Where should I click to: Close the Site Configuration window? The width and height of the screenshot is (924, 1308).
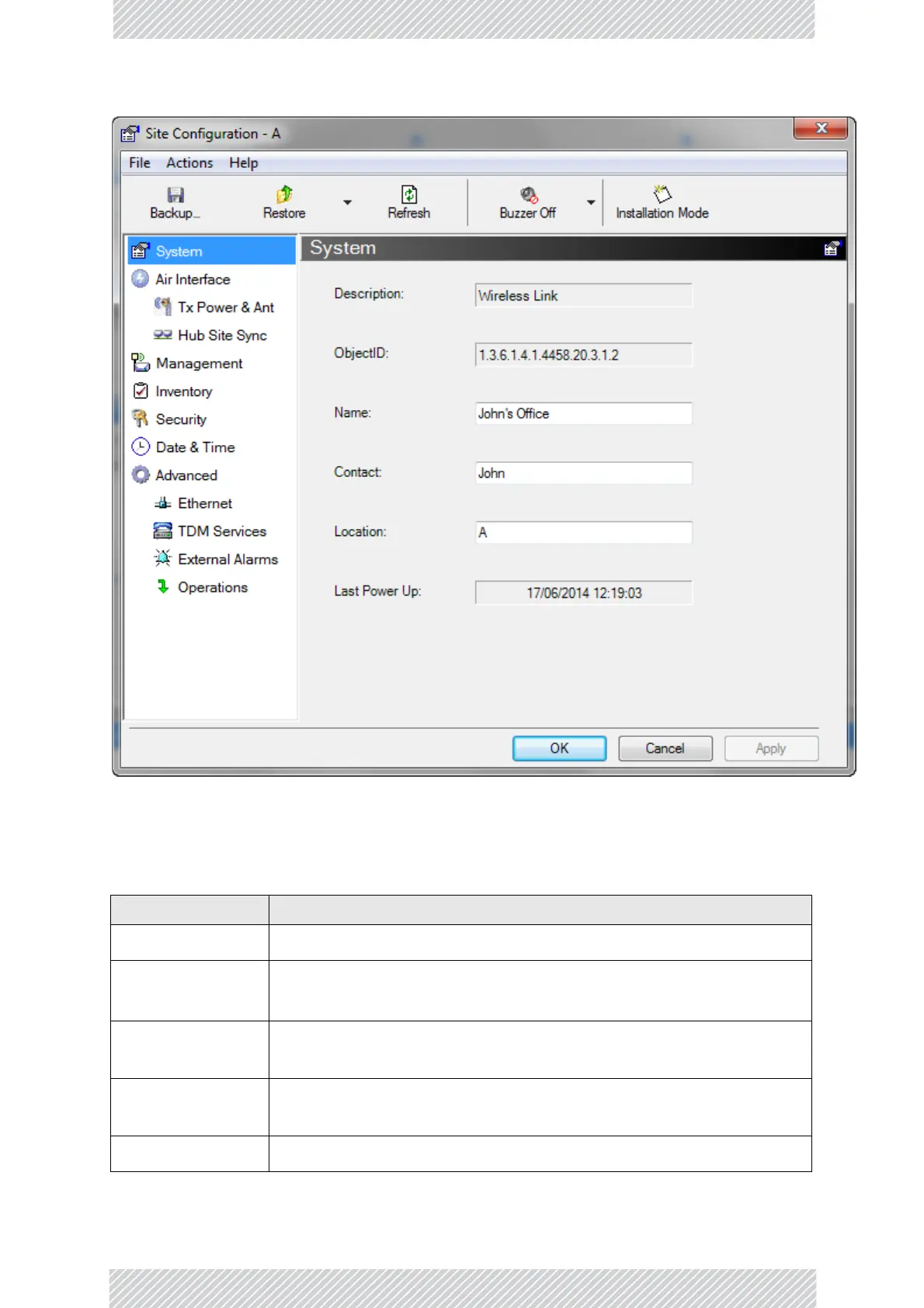[822, 128]
